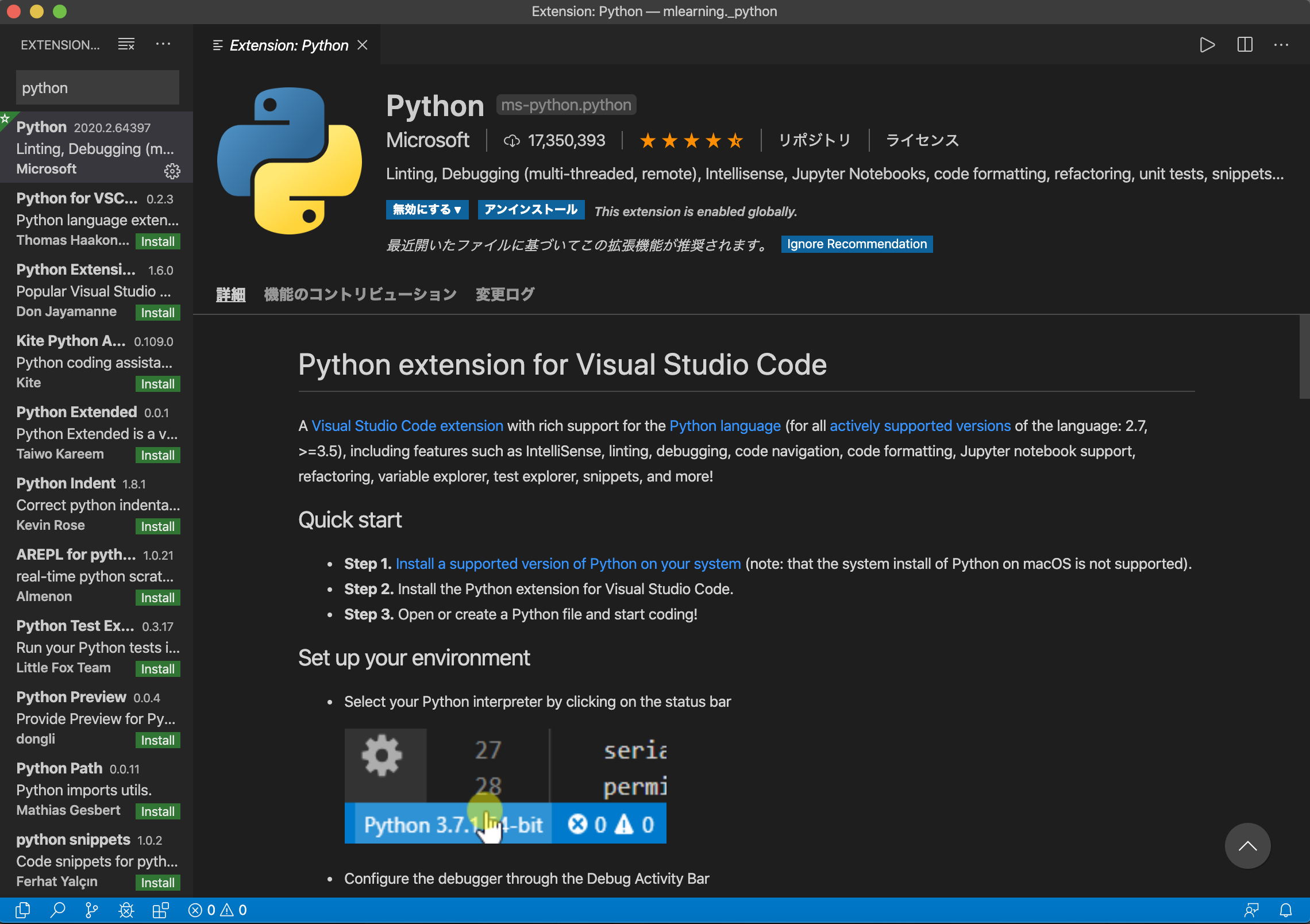This screenshot has height=924, width=1310.
Task: Click the five-star rating
Action: [692, 140]
